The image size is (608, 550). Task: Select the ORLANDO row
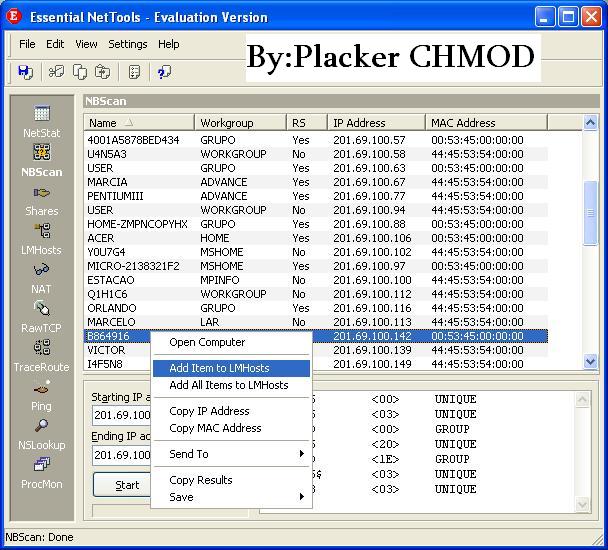click(316, 308)
